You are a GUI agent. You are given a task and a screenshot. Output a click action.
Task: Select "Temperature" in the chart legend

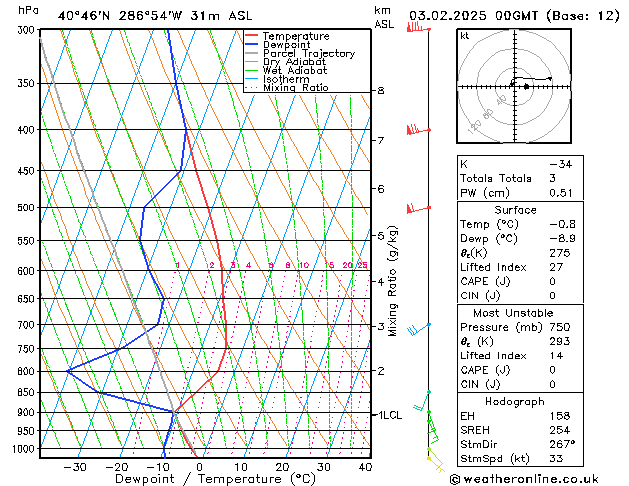(x=296, y=36)
